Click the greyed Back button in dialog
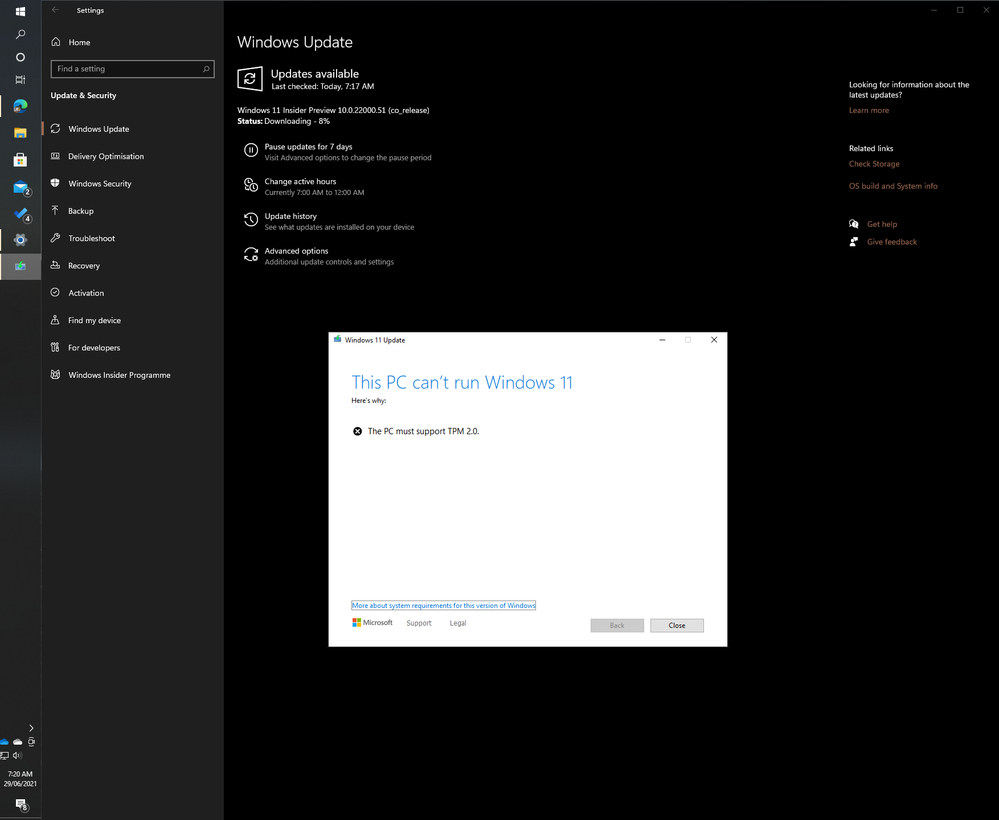999x820 pixels. (x=617, y=626)
